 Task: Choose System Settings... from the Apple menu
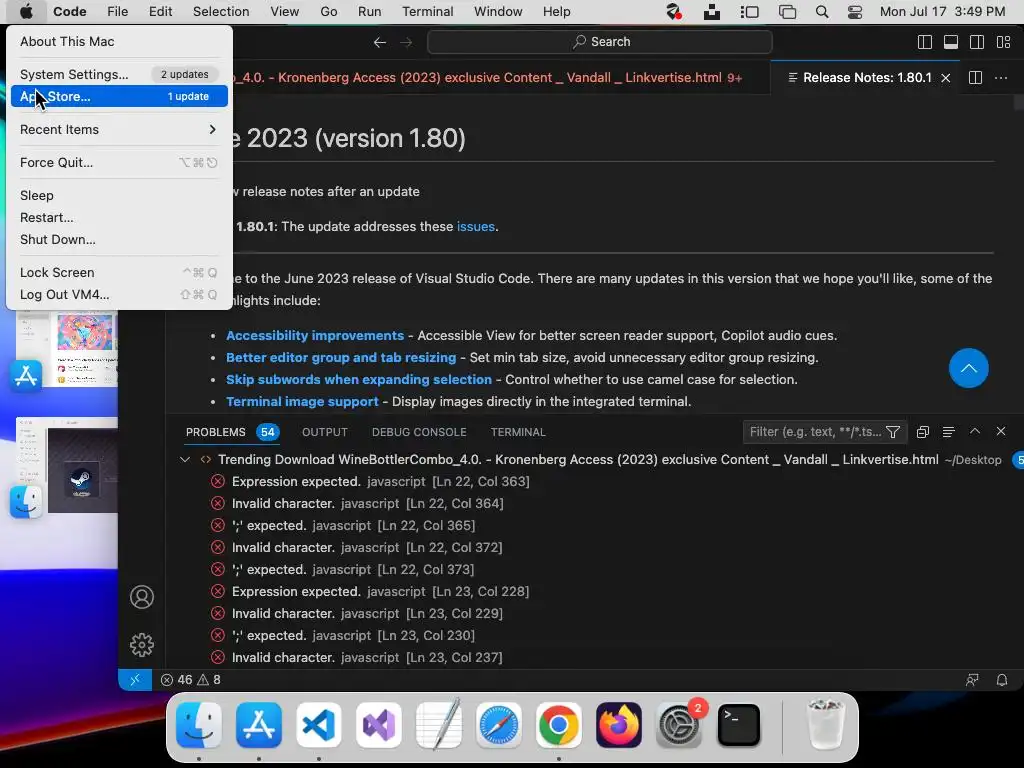(119, 74)
